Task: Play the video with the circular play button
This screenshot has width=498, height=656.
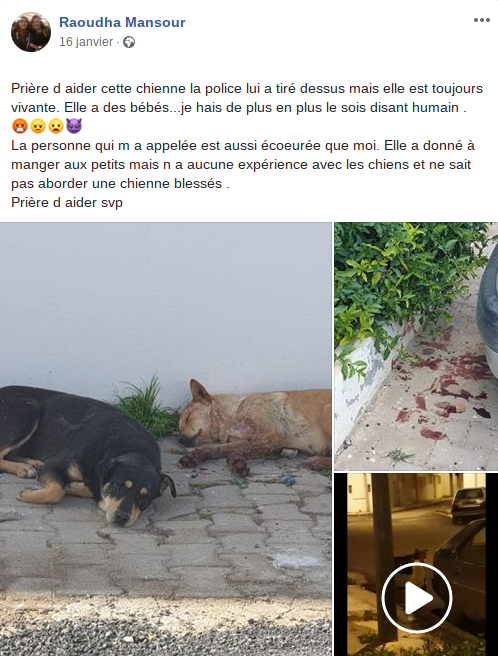Action: (417, 598)
